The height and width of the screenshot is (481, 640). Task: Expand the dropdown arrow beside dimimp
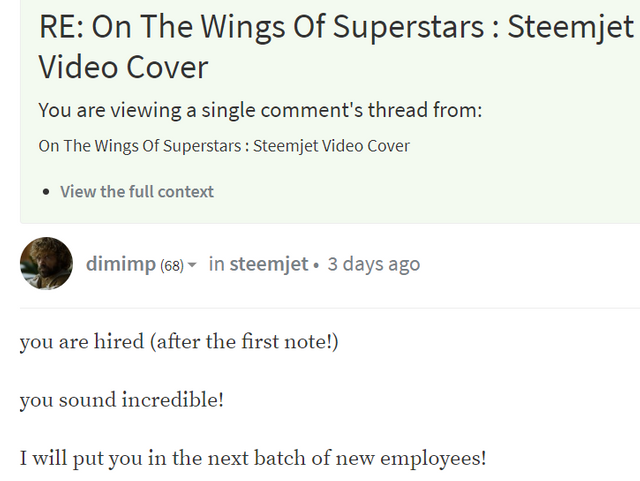pyautogui.click(x=192, y=265)
